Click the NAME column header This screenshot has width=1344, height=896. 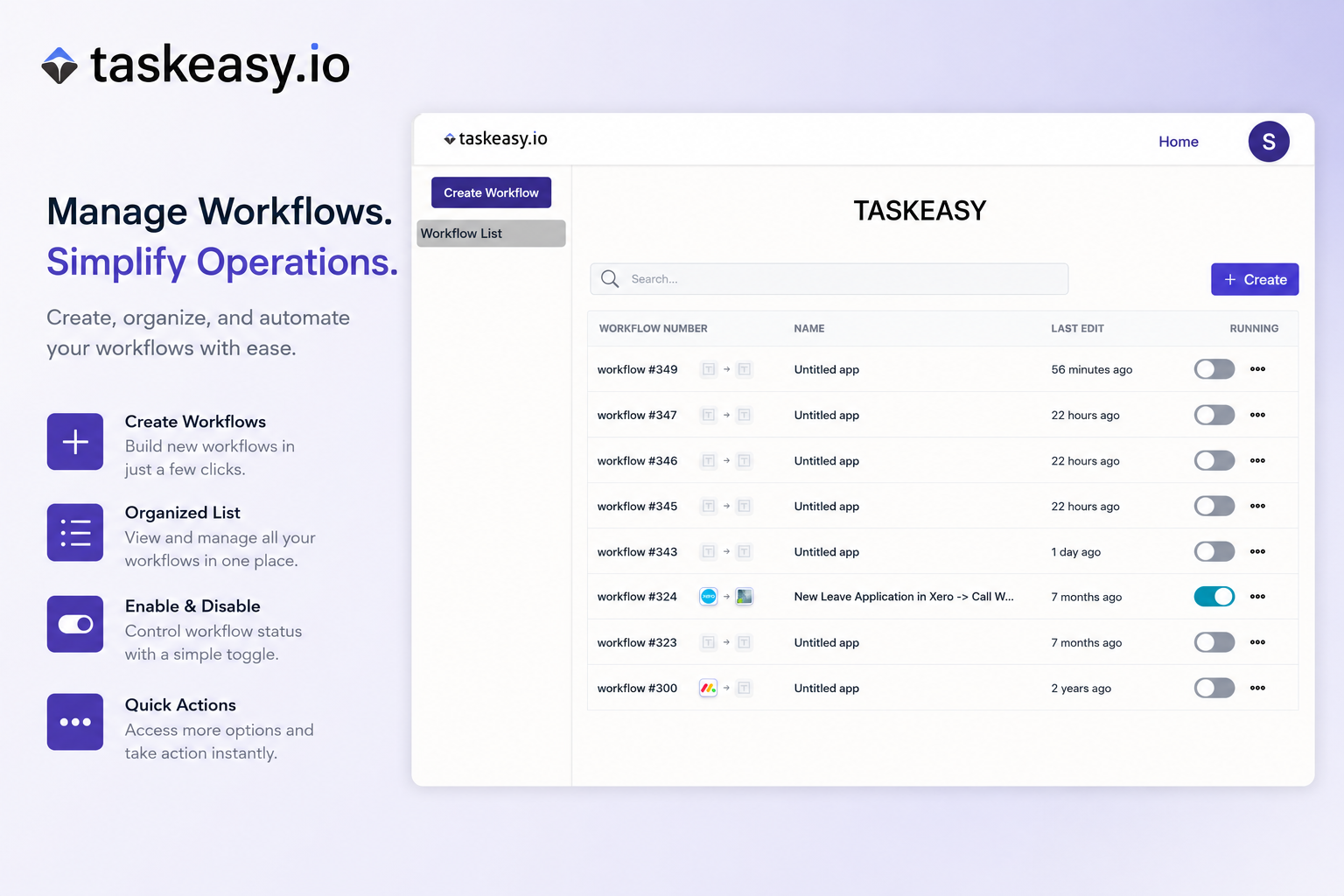pyautogui.click(x=809, y=329)
